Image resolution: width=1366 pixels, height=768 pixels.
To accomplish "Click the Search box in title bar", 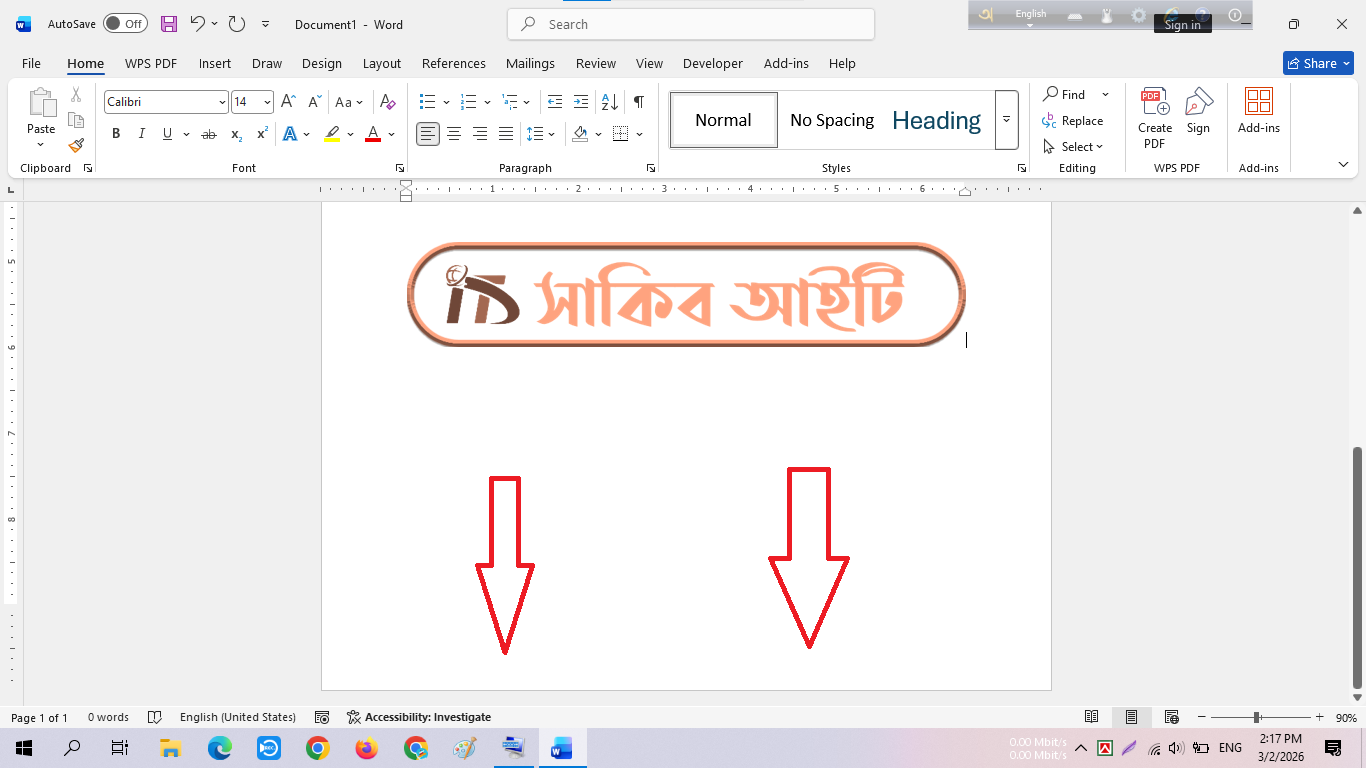I will click(690, 24).
